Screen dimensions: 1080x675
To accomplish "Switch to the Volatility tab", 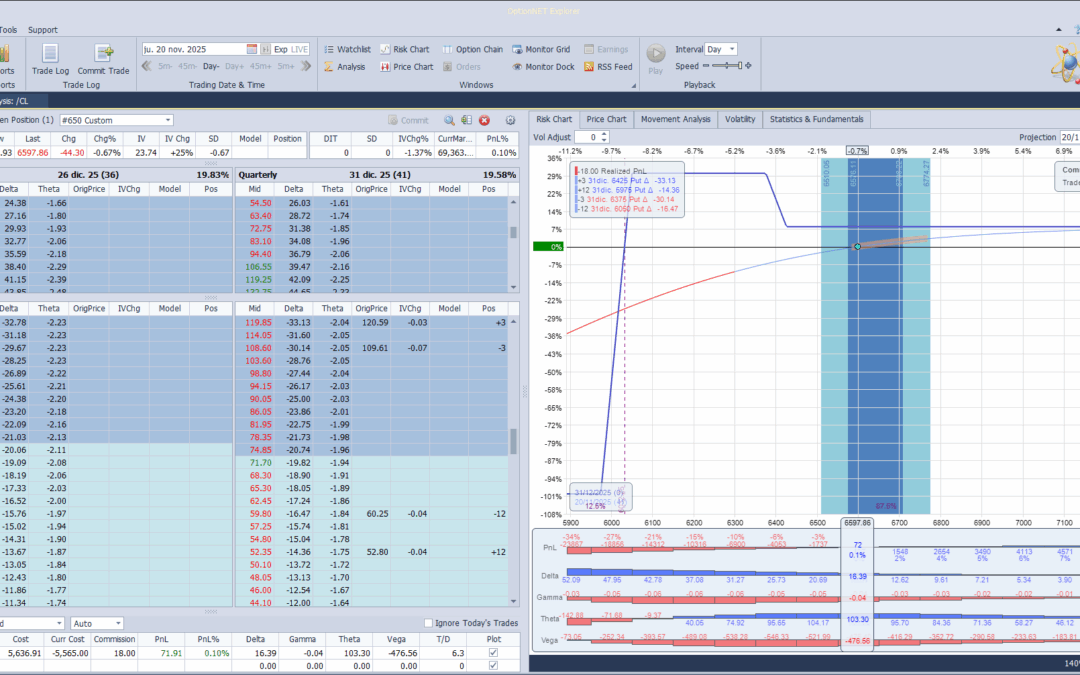I will pos(740,119).
